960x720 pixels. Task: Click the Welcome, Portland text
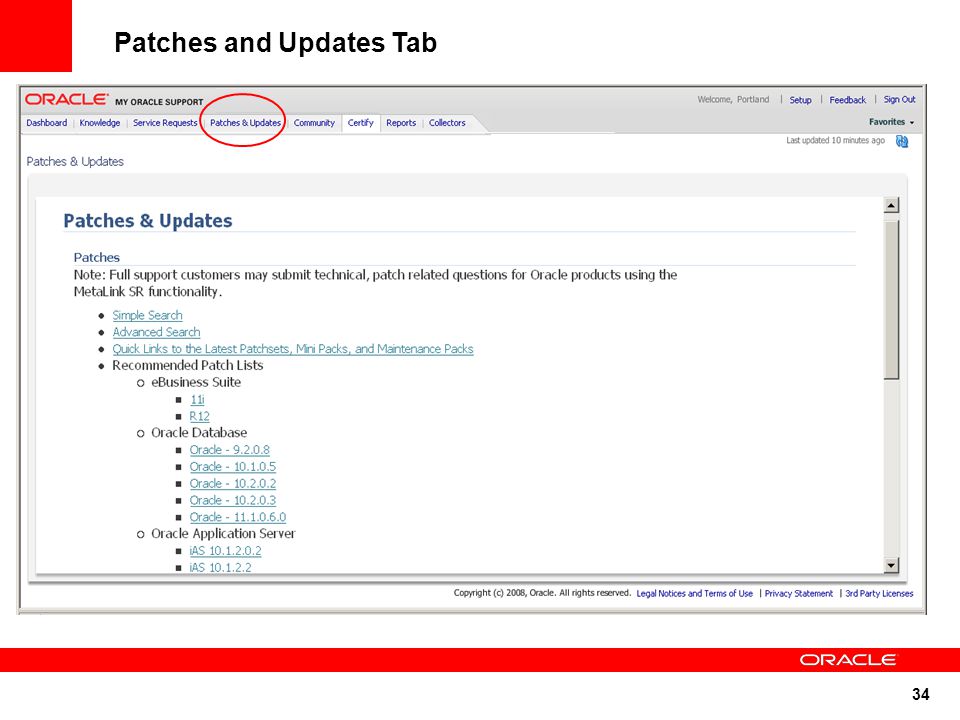point(733,99)
